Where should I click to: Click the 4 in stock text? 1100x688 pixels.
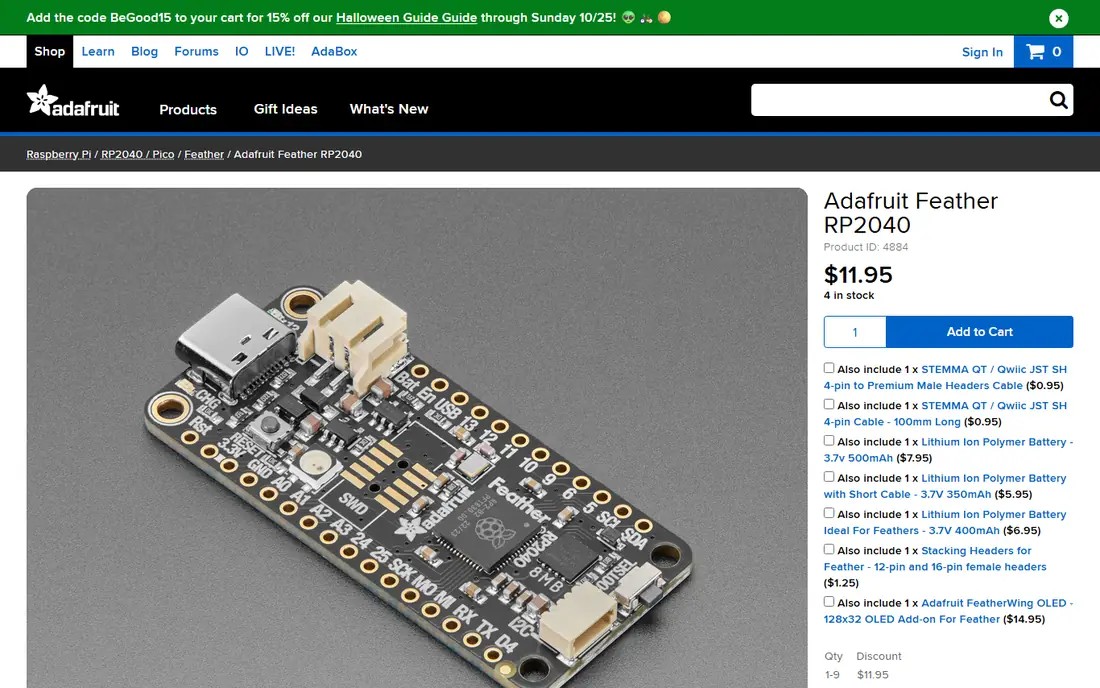pos(849,295)
